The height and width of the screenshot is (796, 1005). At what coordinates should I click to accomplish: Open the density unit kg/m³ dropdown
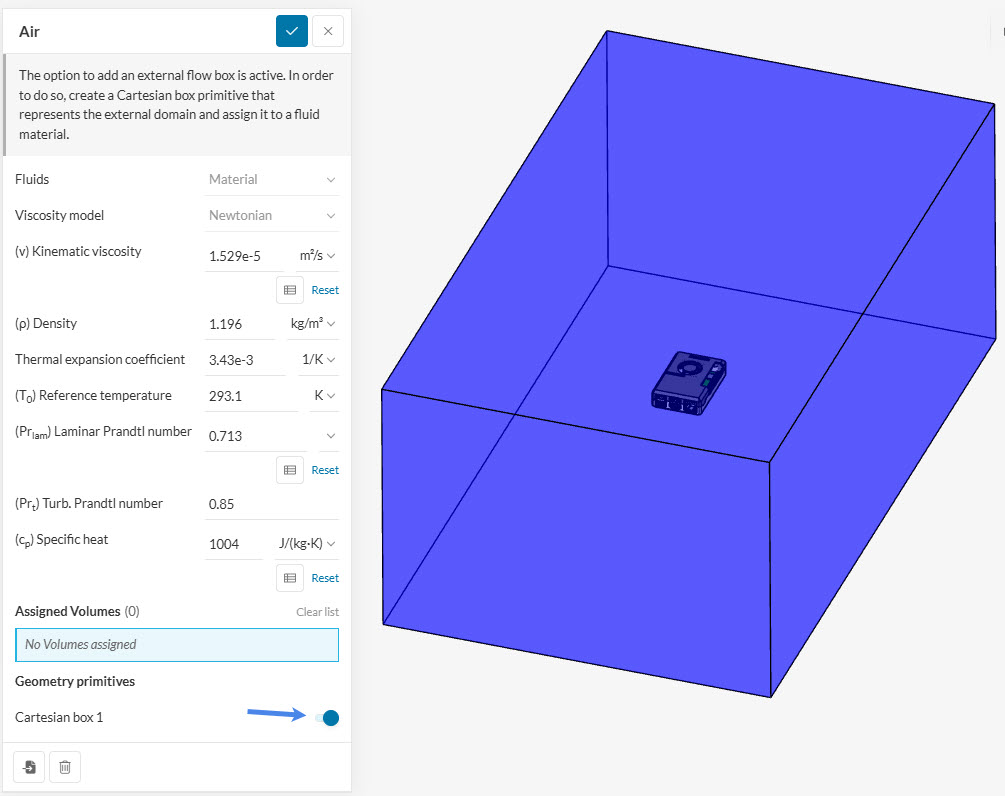point(312,324)
